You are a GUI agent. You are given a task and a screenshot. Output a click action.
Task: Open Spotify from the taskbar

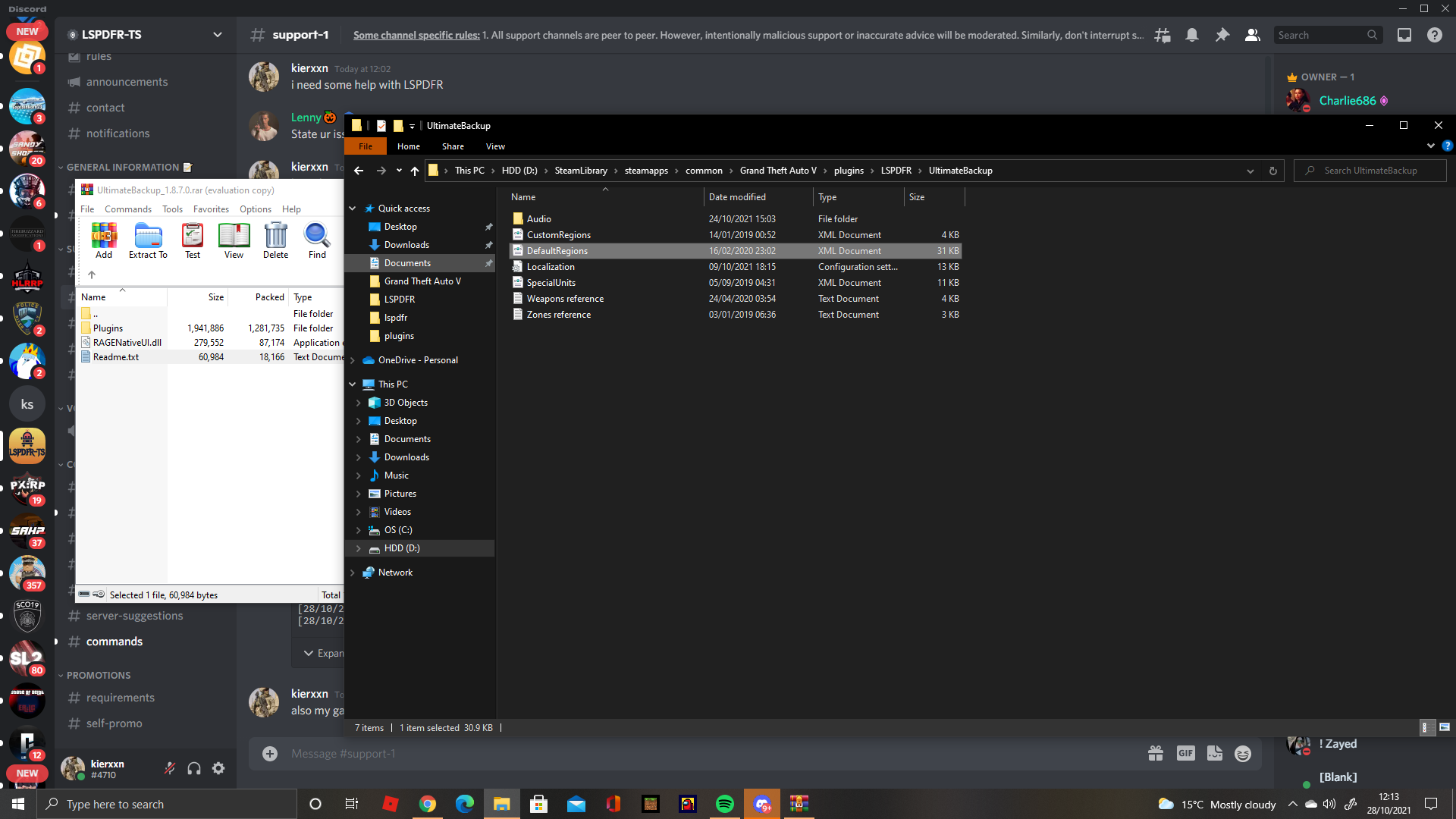pyautogui.click(x=724, y=804)
